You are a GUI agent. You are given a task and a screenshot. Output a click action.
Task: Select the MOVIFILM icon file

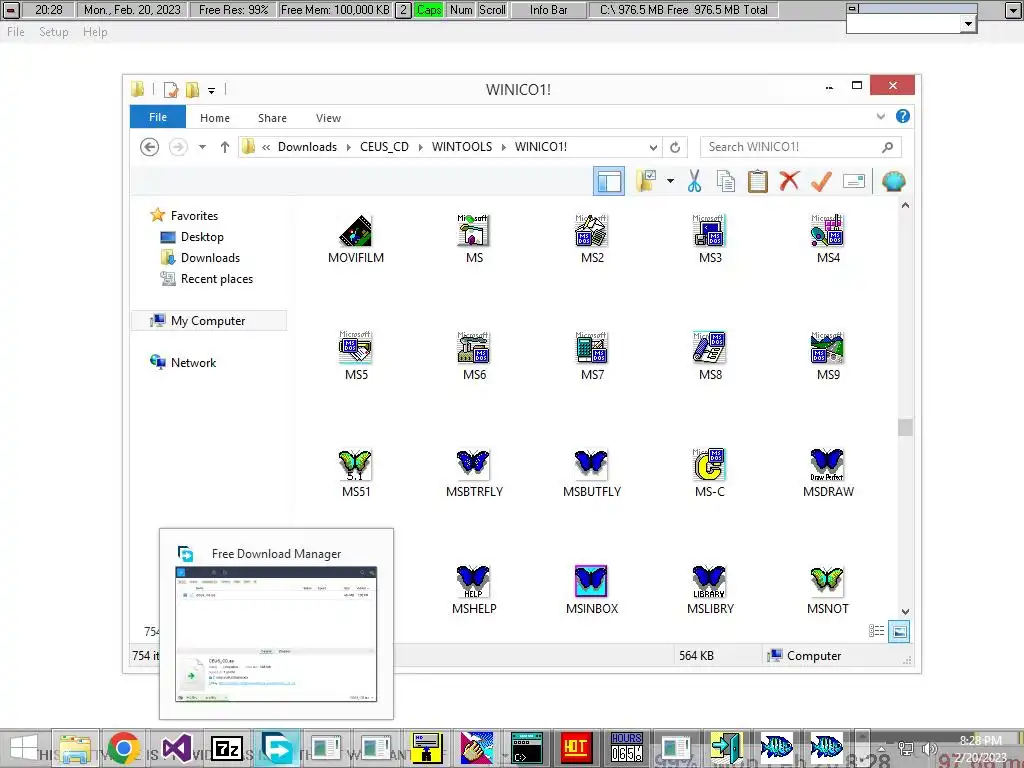pos(356,239)
